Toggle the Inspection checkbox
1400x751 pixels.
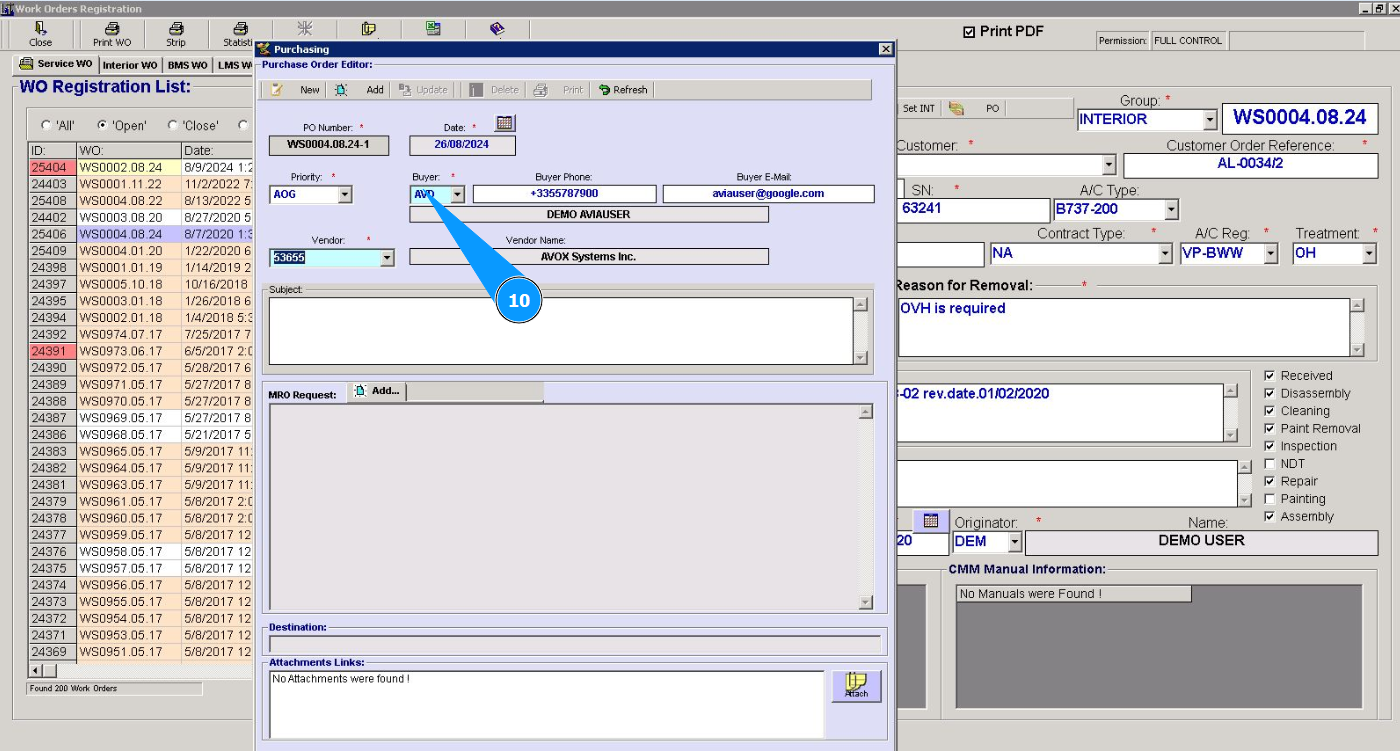pyautogui.click(x=1269, y=446)
